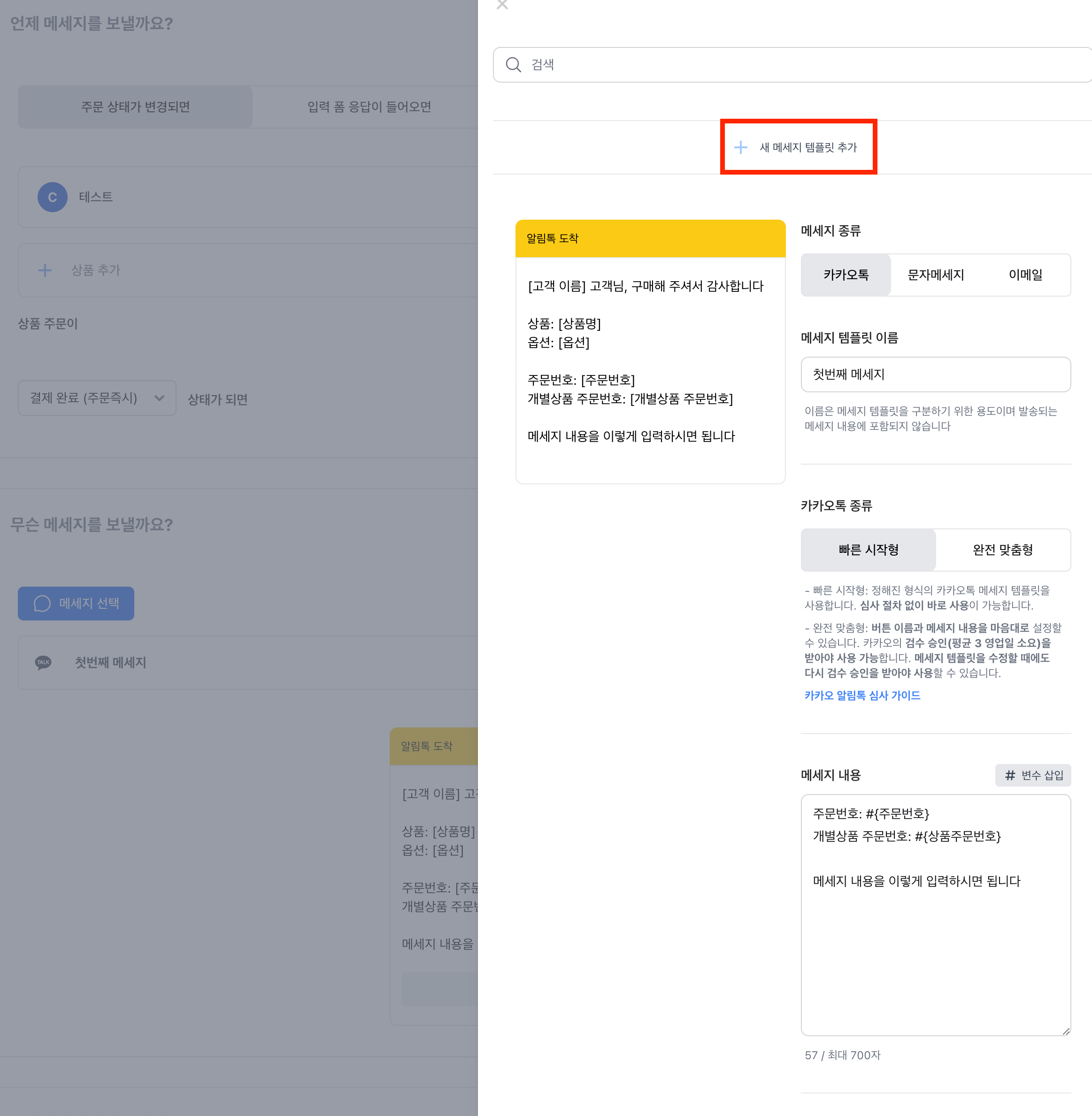1092x1116 pixels.
Task: Switch to the 입력 폼 응답이 들어오면 tab
Action: pos(369,107)
